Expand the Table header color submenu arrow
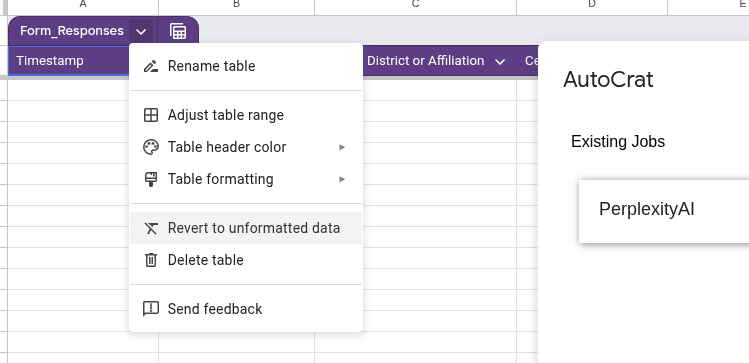 point(342,147)
